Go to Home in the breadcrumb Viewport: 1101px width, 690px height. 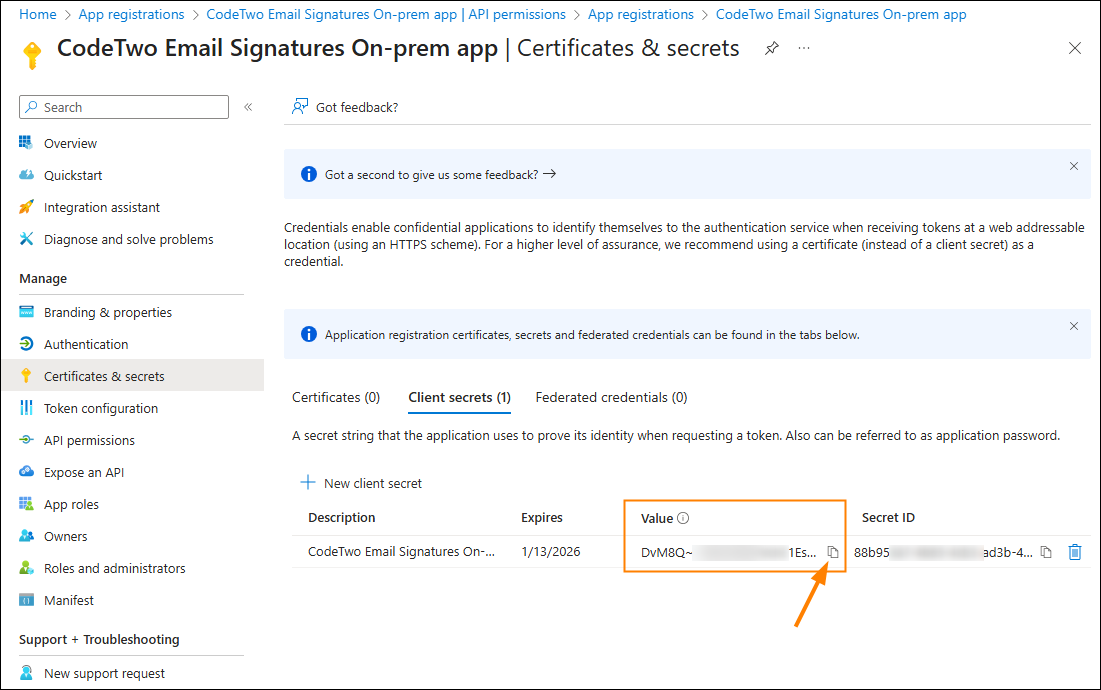click(x=38, y=14)
